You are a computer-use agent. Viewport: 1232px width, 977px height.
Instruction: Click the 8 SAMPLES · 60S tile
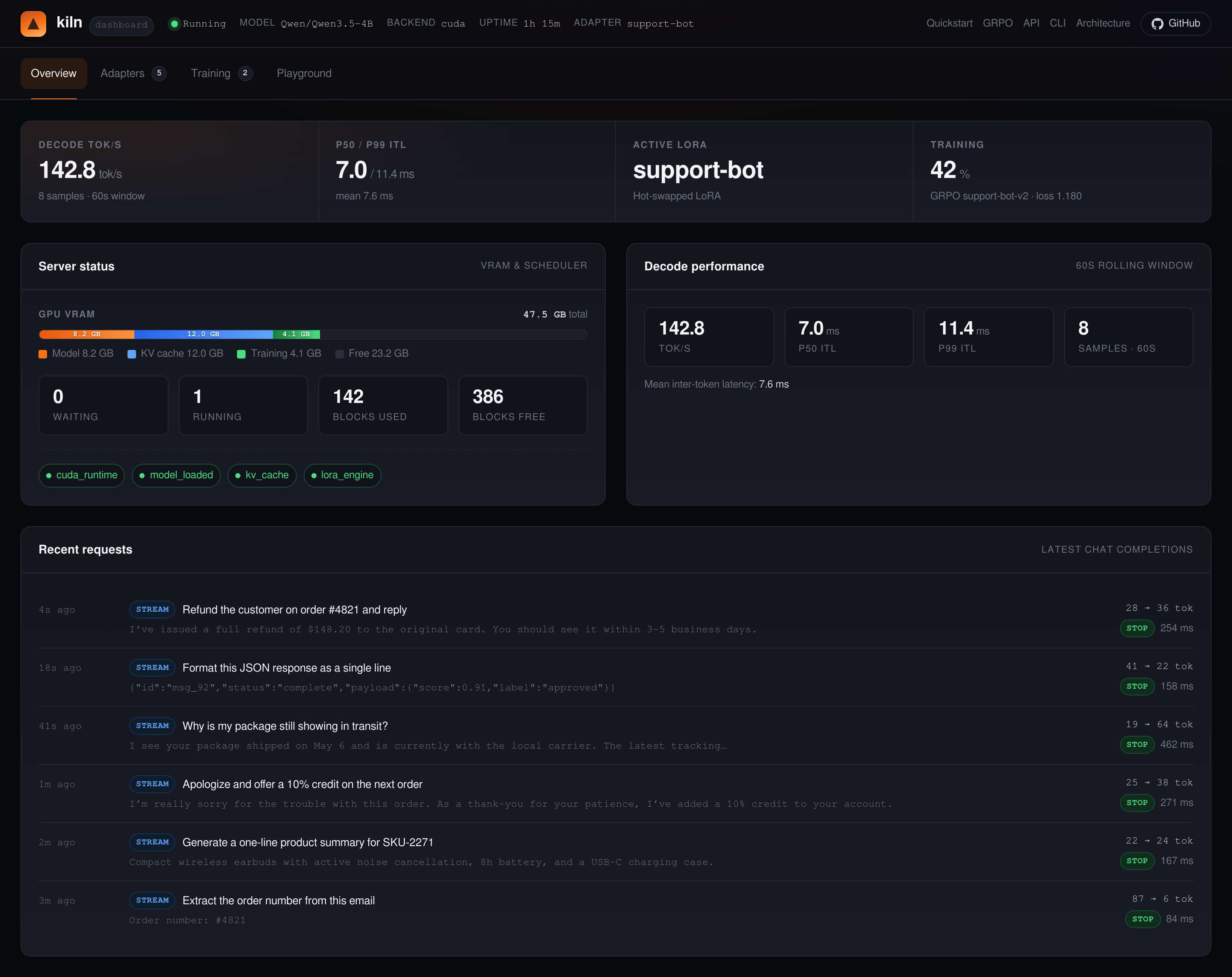point(1128,337)
